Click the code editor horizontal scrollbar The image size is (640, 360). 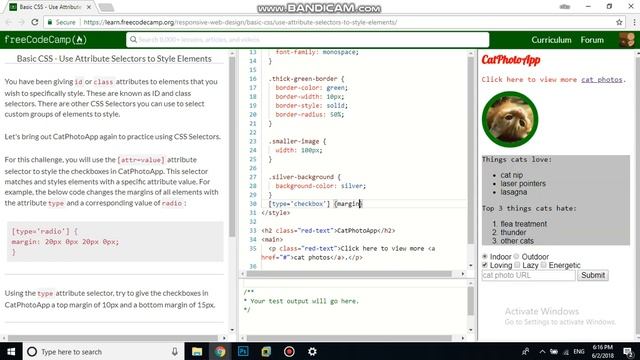click(x=349, y=274)
